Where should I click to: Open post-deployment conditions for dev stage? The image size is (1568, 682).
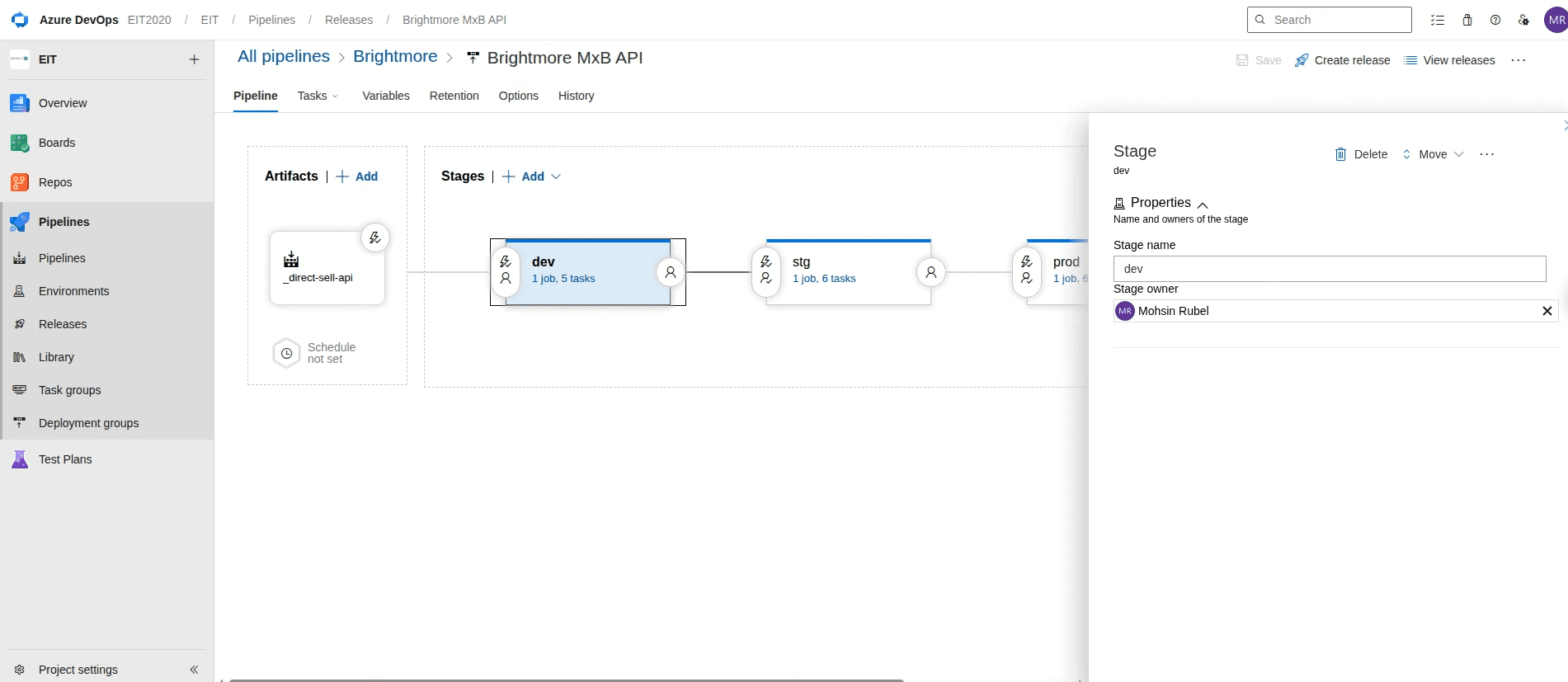tap(671, 271)
